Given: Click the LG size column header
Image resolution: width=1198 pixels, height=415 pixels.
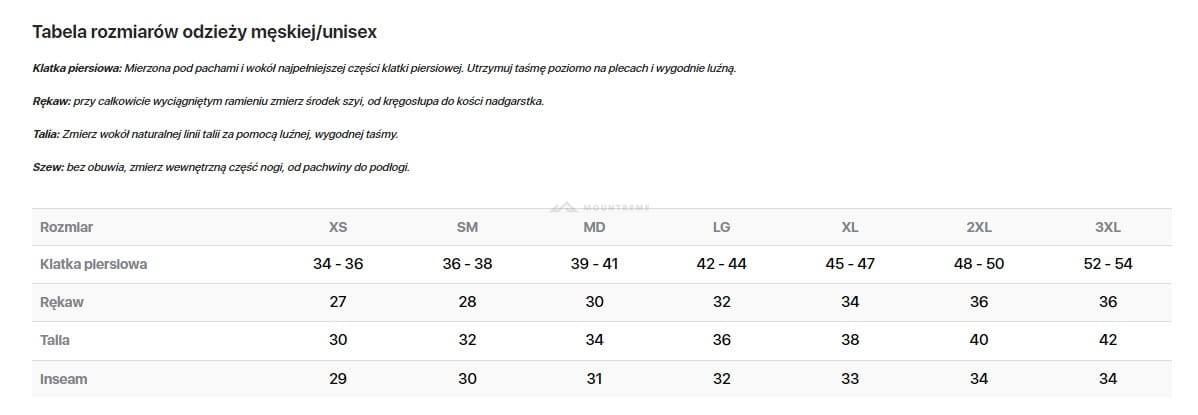Looking at the screenshot, I should click(721, 227).
